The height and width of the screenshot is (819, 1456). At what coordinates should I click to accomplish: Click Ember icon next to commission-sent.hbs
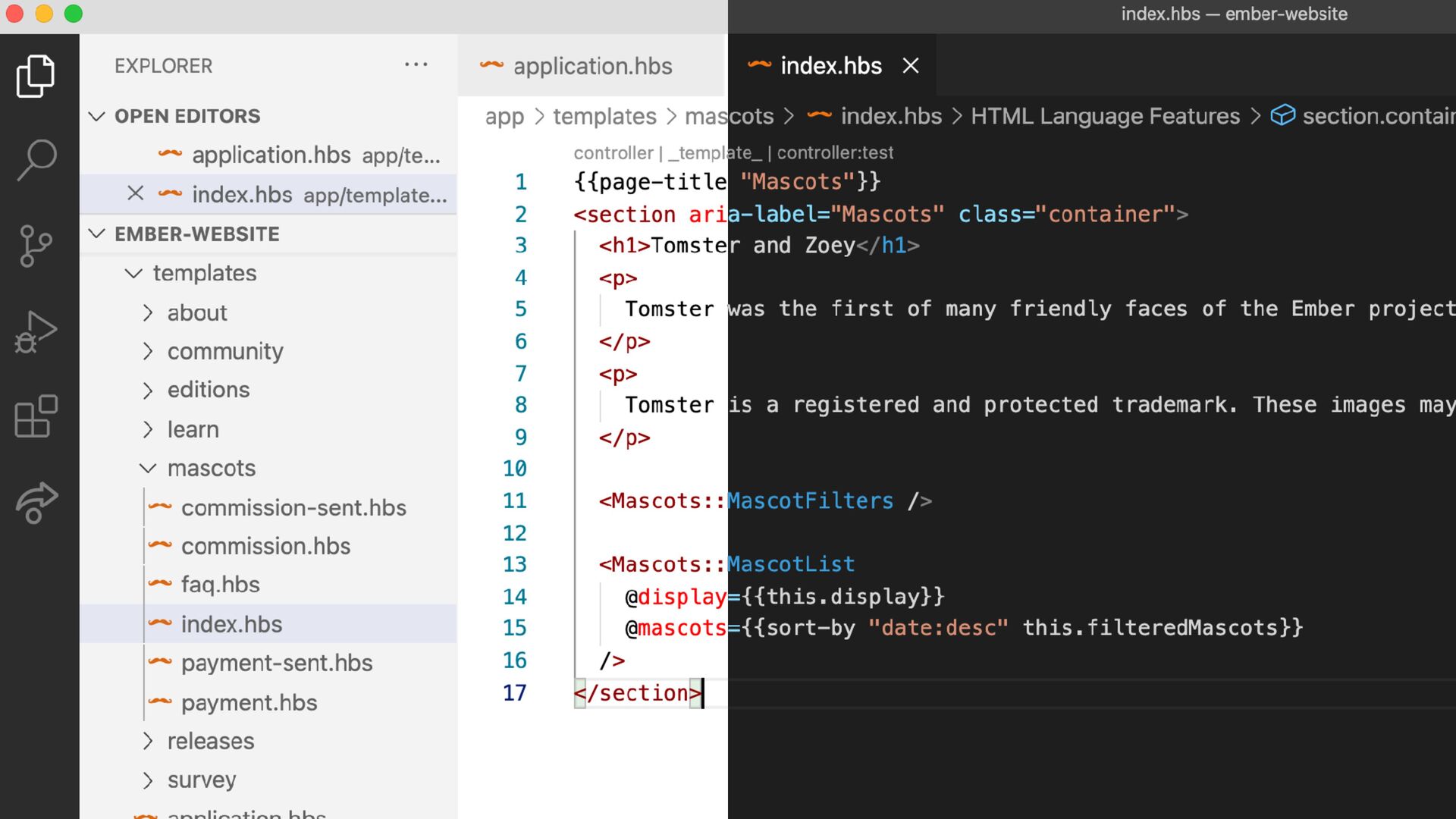[160, 507]
